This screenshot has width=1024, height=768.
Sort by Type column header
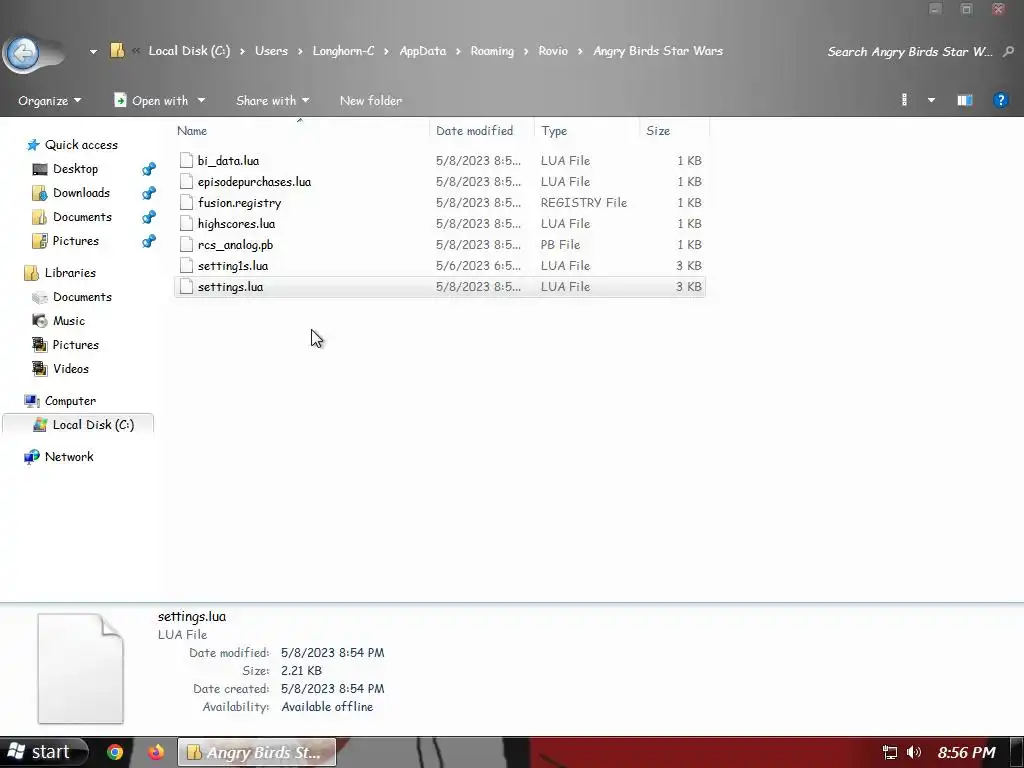click(x=587, y=131)
